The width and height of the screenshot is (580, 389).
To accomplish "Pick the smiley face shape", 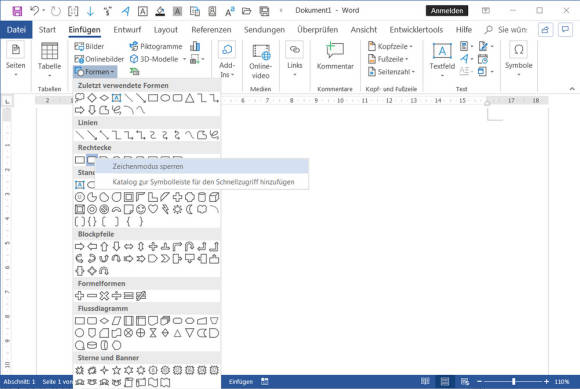I will tap(141, 209).
